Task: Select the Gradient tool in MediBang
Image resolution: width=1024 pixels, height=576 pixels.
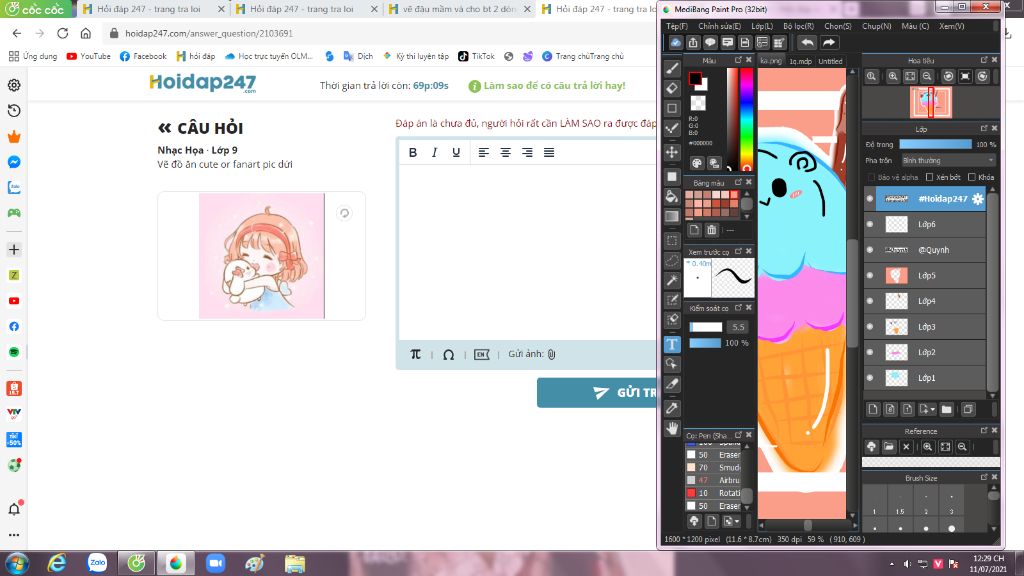Action: [672, 216]
